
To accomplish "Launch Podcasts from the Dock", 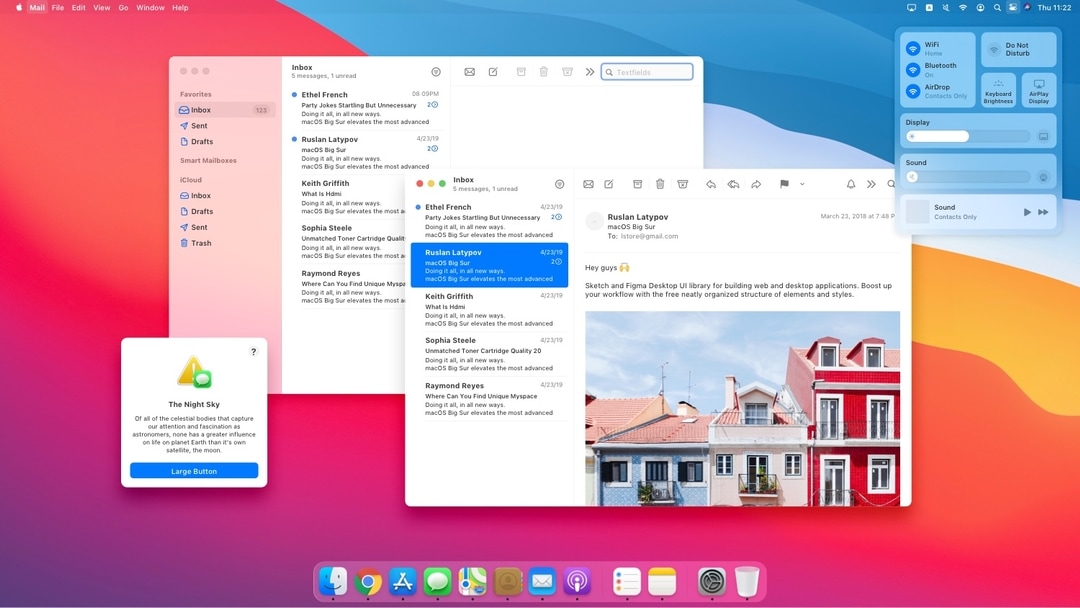I will 575,581.
